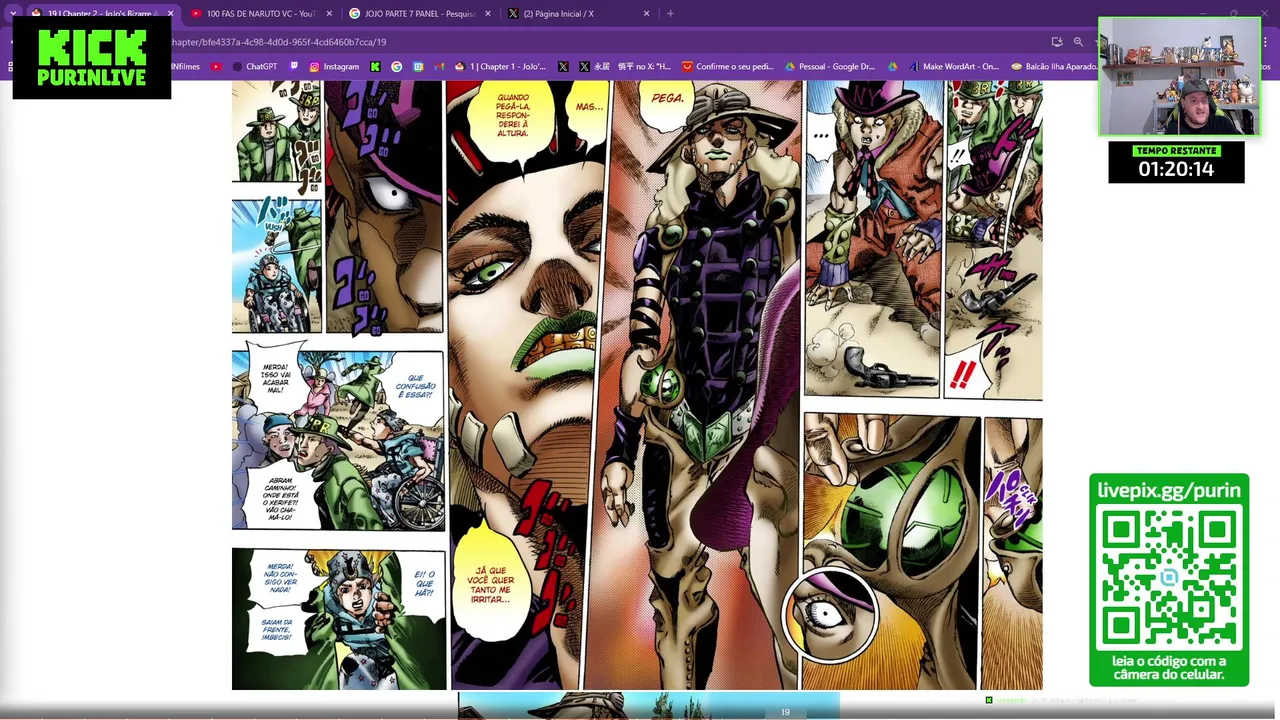The image size is (1280, 720).
Task: Open the Balcão Ilha Aparado bookmark
Action: [1054, 67]
